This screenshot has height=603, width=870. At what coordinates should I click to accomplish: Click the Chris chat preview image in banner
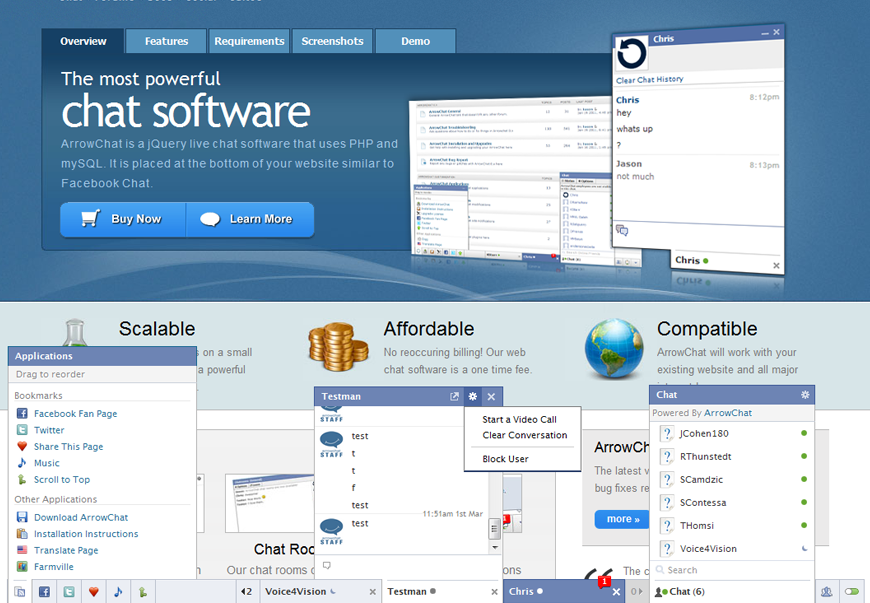coord(698,150)
